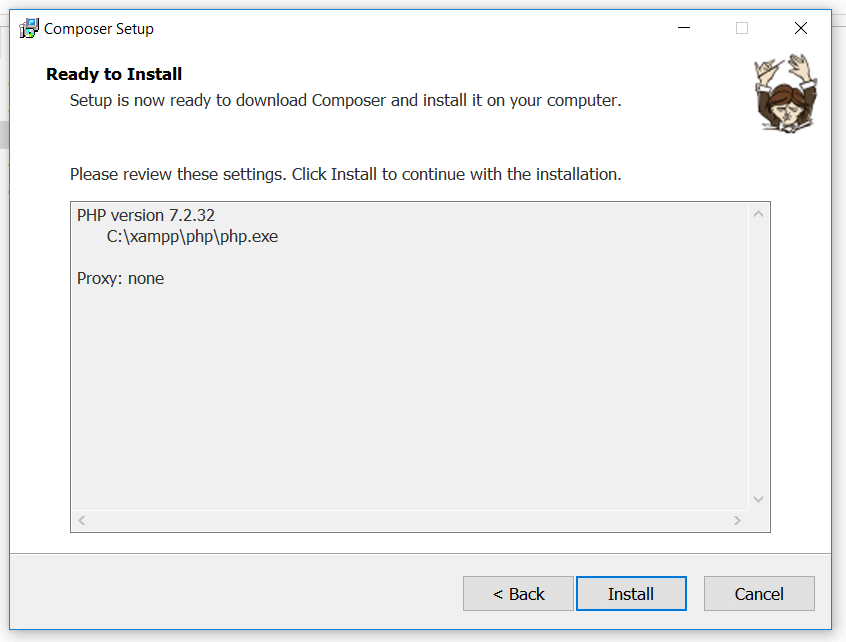Click the settings box scroll-down arrow
Screen dimensions: 846x642
(758, 499)
